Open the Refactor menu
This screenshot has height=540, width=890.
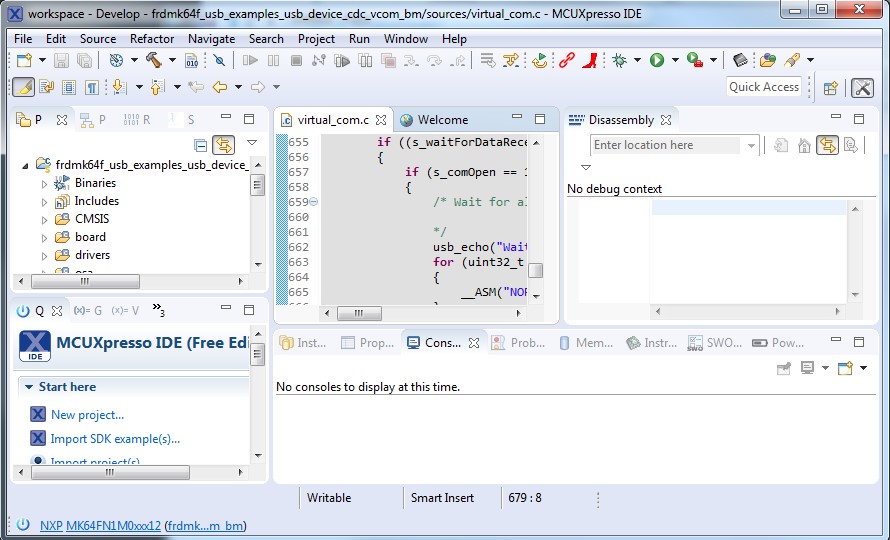click(x=152, y=39)
